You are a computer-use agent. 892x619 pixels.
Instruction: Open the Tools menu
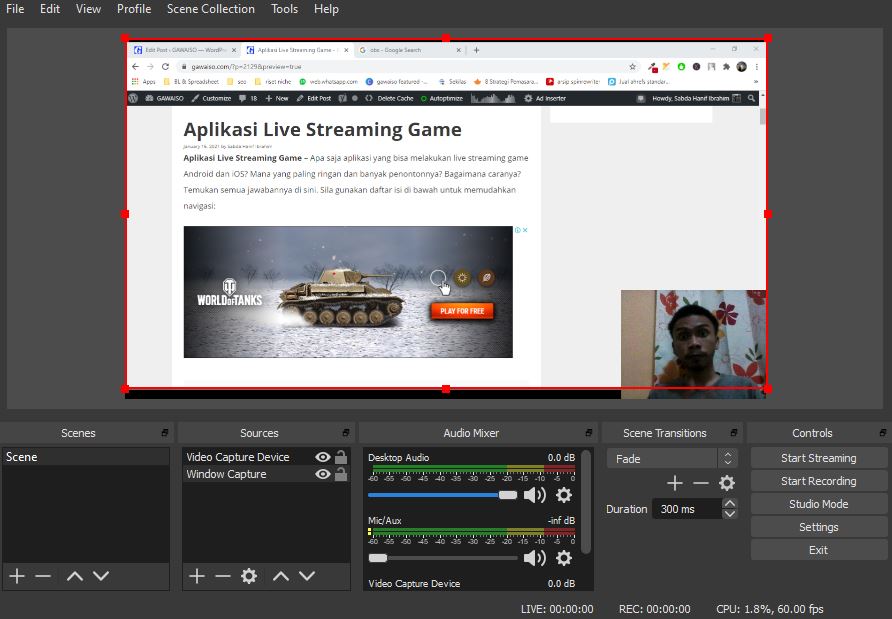[284, 9]
